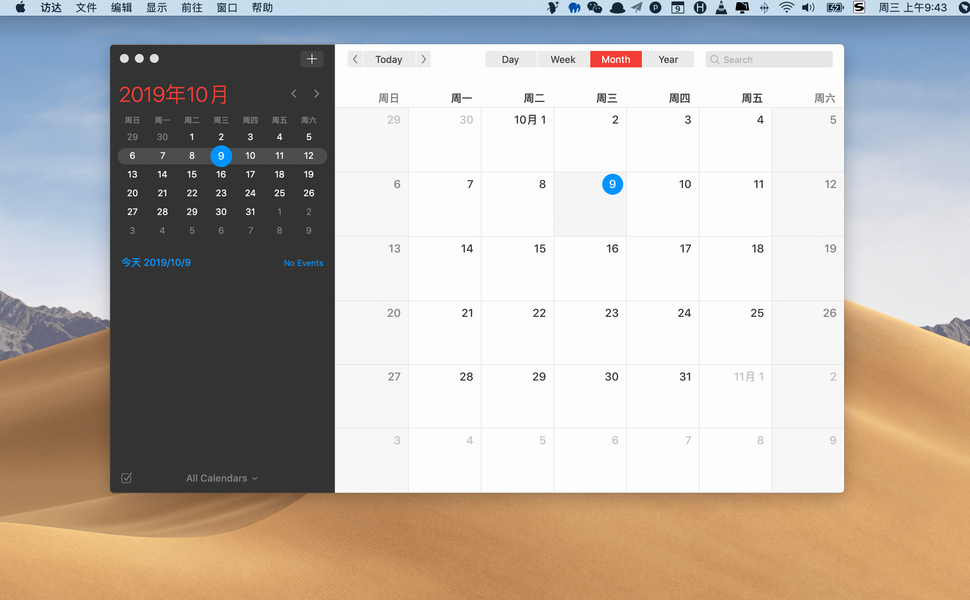Pick highlighted day 9 in mini calendar

(x=221, y=156)
